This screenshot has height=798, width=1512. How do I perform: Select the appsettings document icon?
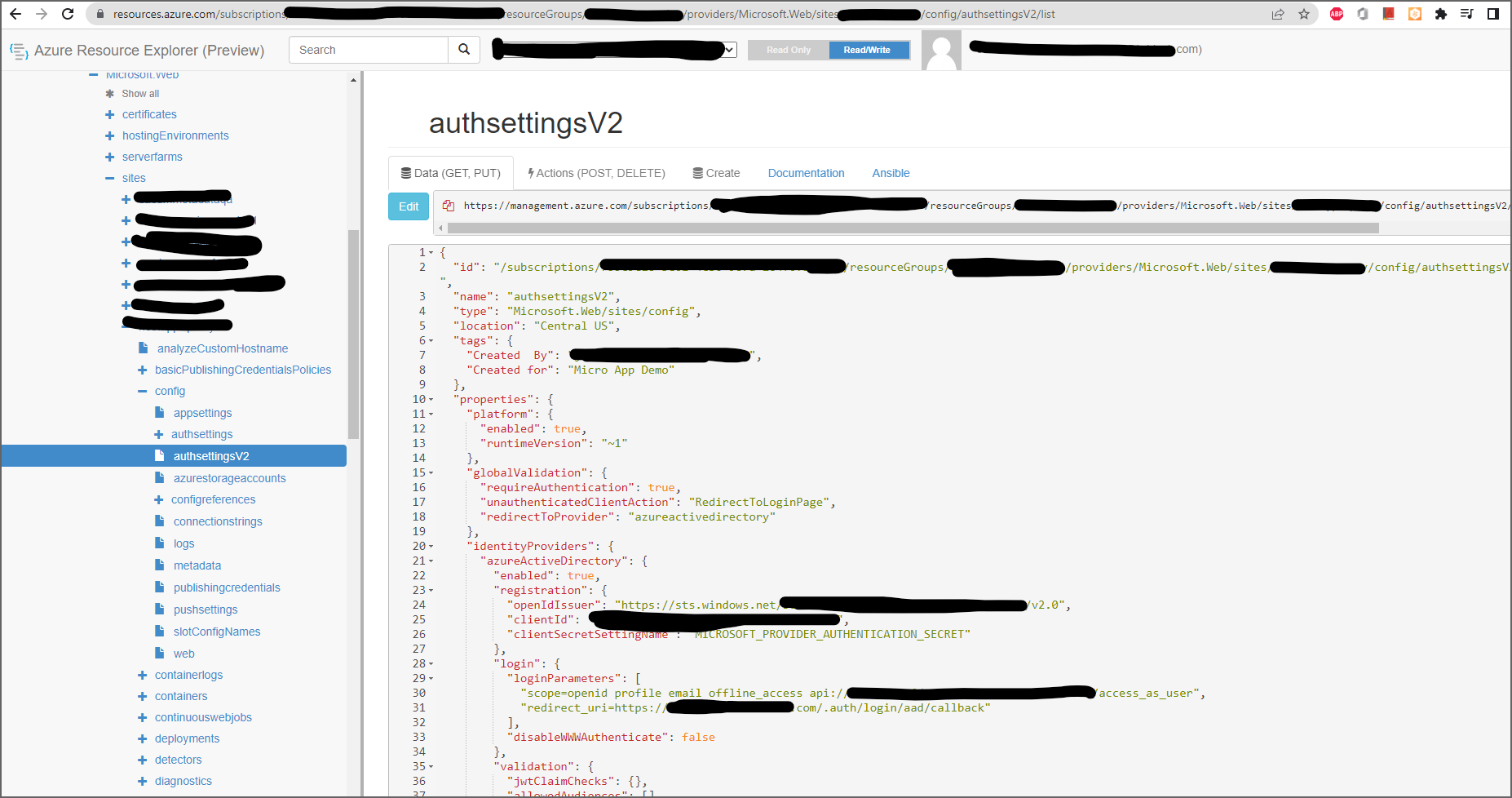coord(160,413)
